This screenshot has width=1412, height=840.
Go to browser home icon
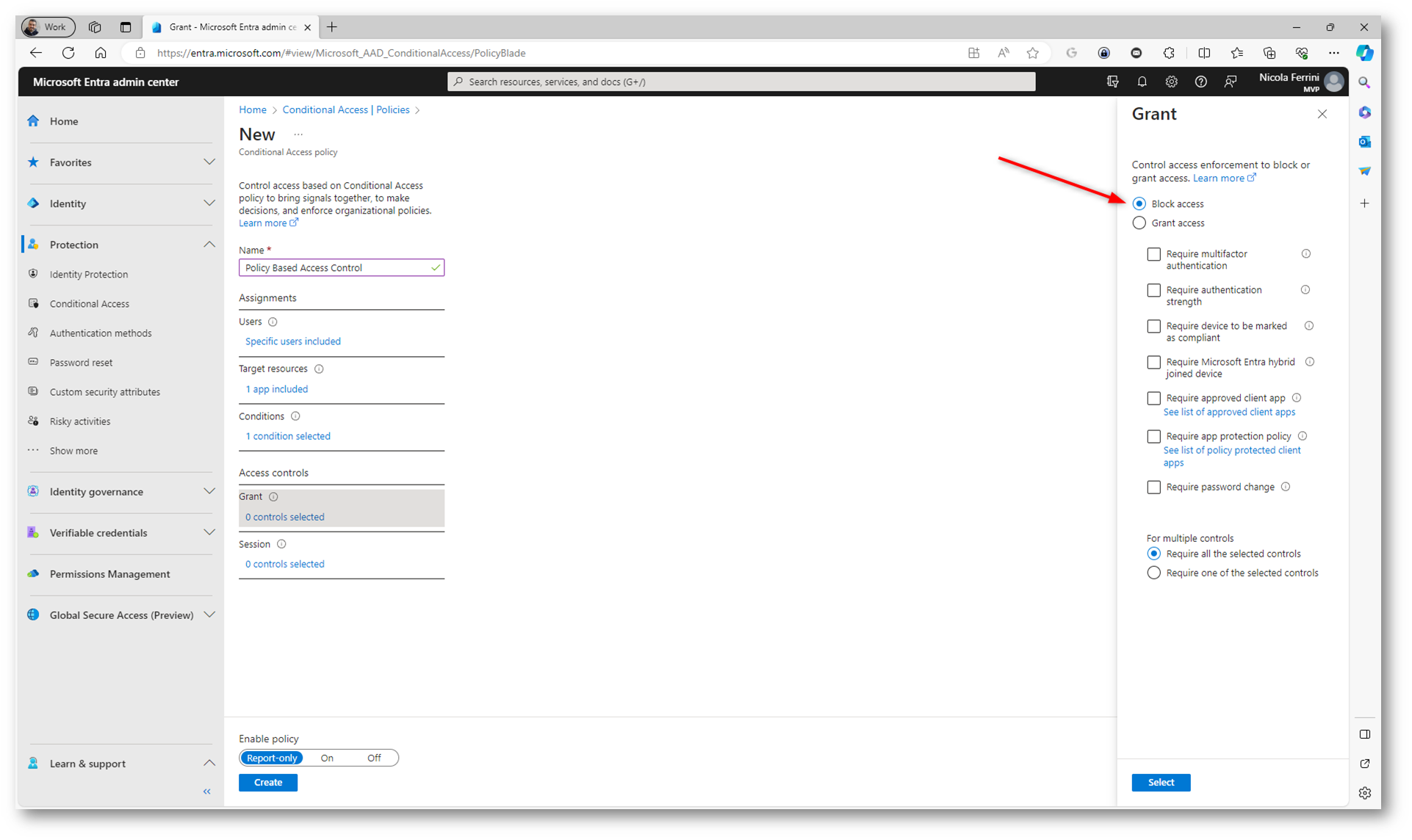coord(101,53)
